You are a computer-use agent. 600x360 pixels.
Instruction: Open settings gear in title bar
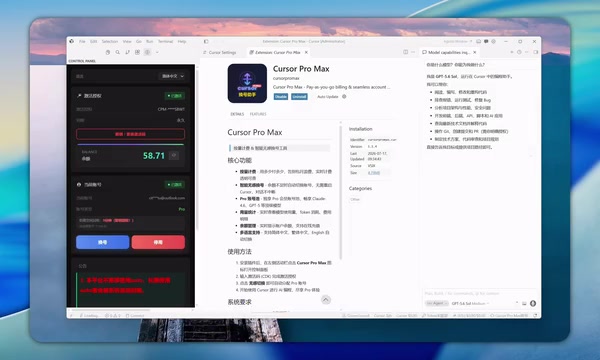click(x=493, y=41)
